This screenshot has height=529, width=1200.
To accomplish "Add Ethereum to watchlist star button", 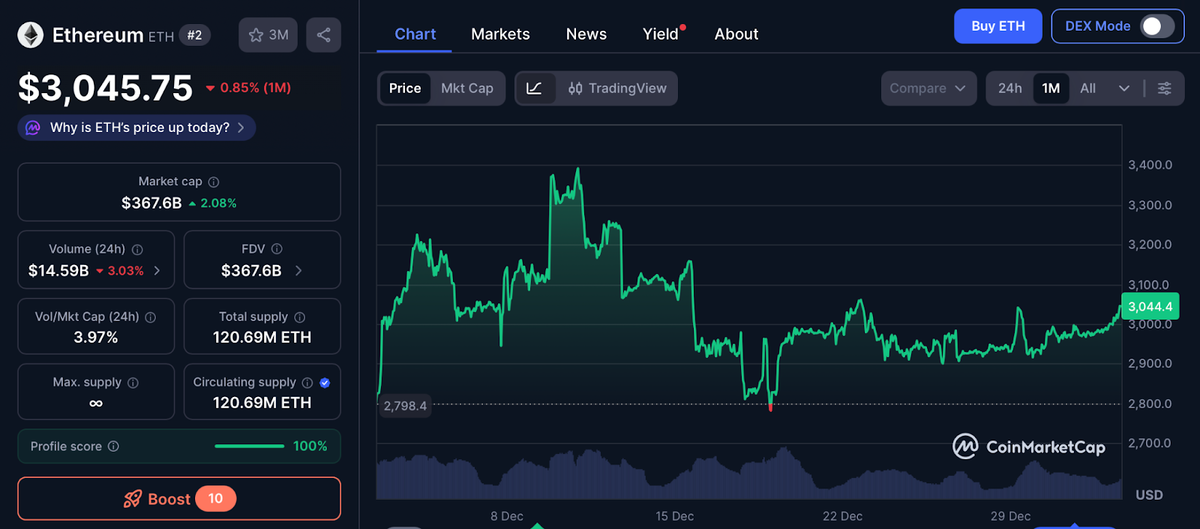I will point(268,35).
